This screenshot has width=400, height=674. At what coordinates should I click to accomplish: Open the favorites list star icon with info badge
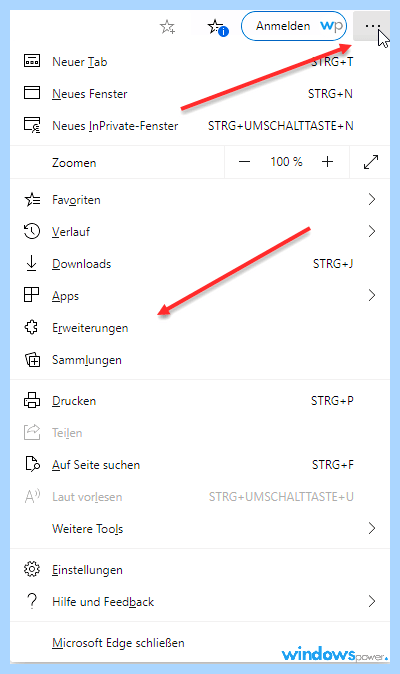[x=218, y=27]
